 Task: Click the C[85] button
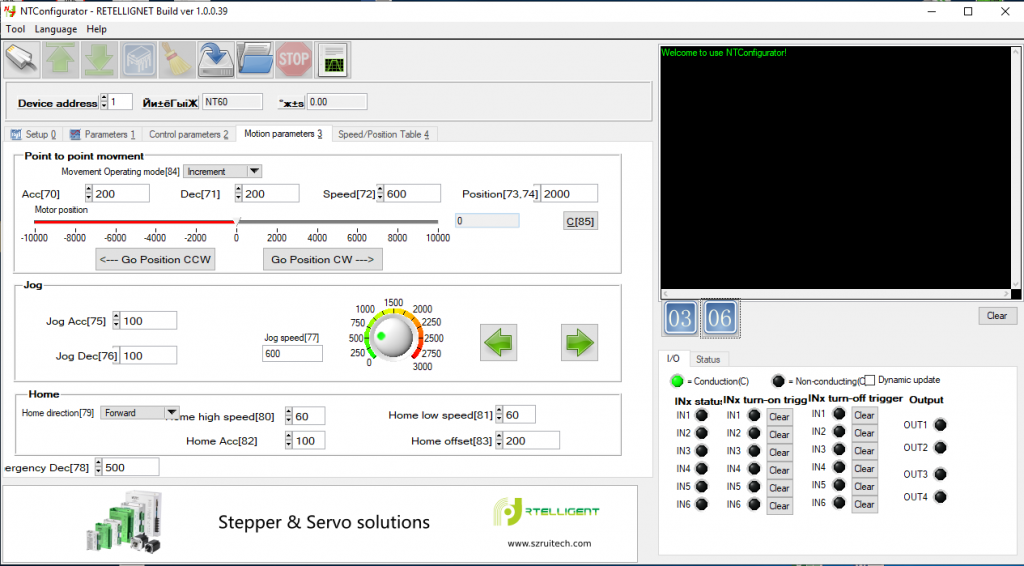[x=580, y=221]
